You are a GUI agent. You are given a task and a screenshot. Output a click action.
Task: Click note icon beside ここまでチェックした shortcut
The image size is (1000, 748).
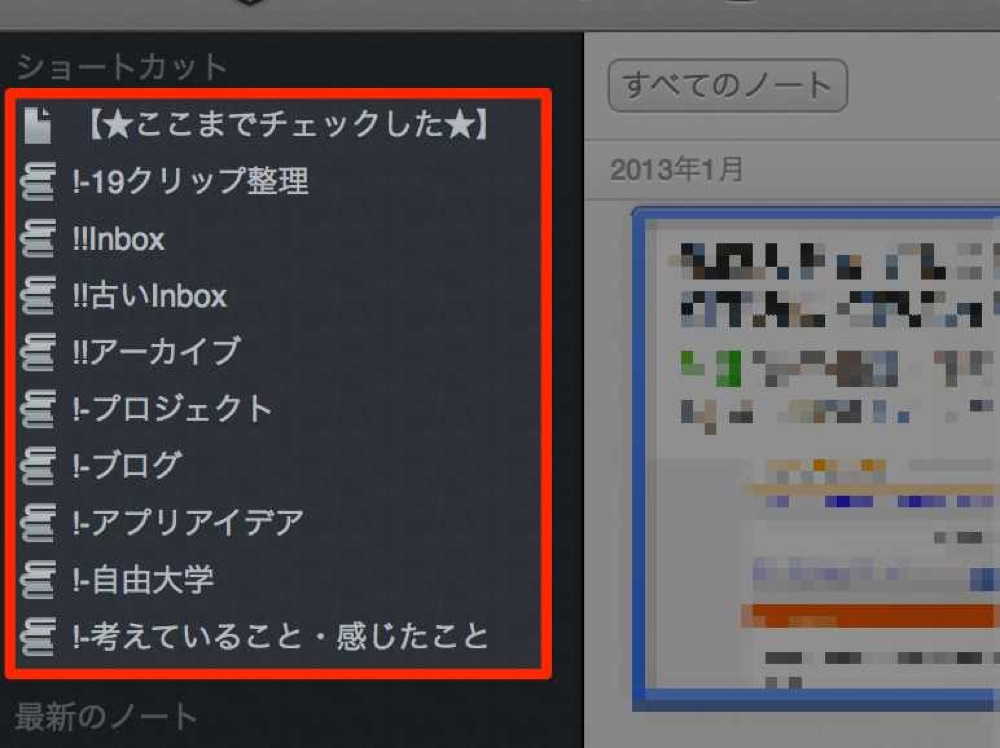point(38,125)
